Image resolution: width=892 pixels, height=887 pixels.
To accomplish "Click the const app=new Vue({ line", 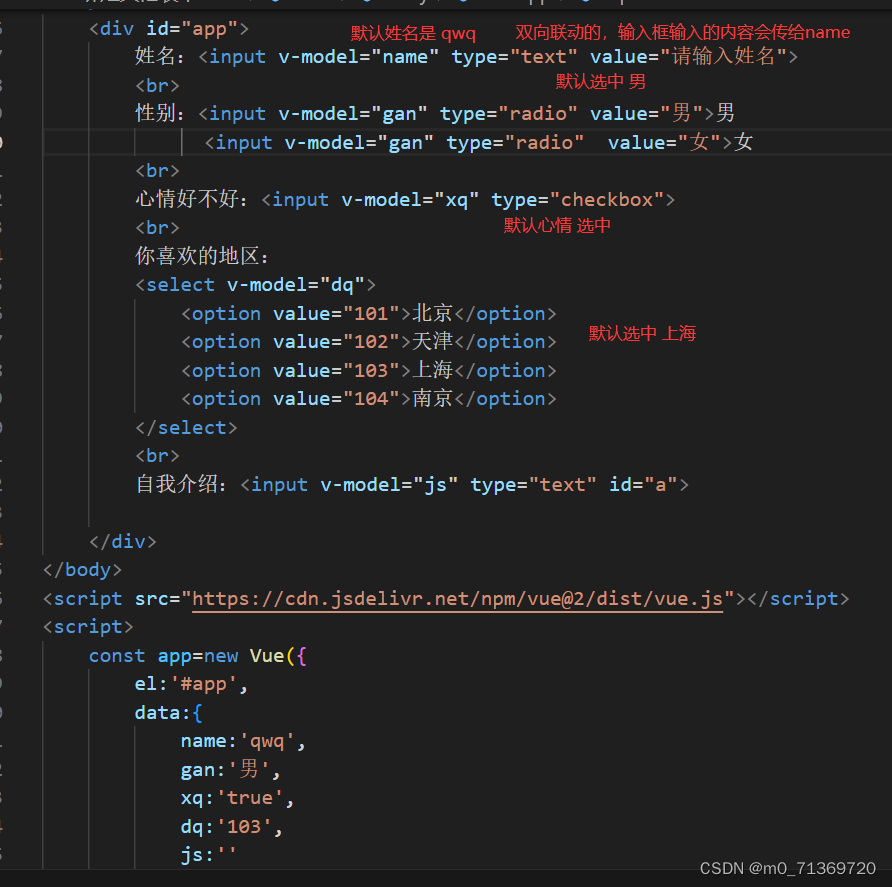I will click(x=198, y=656).
